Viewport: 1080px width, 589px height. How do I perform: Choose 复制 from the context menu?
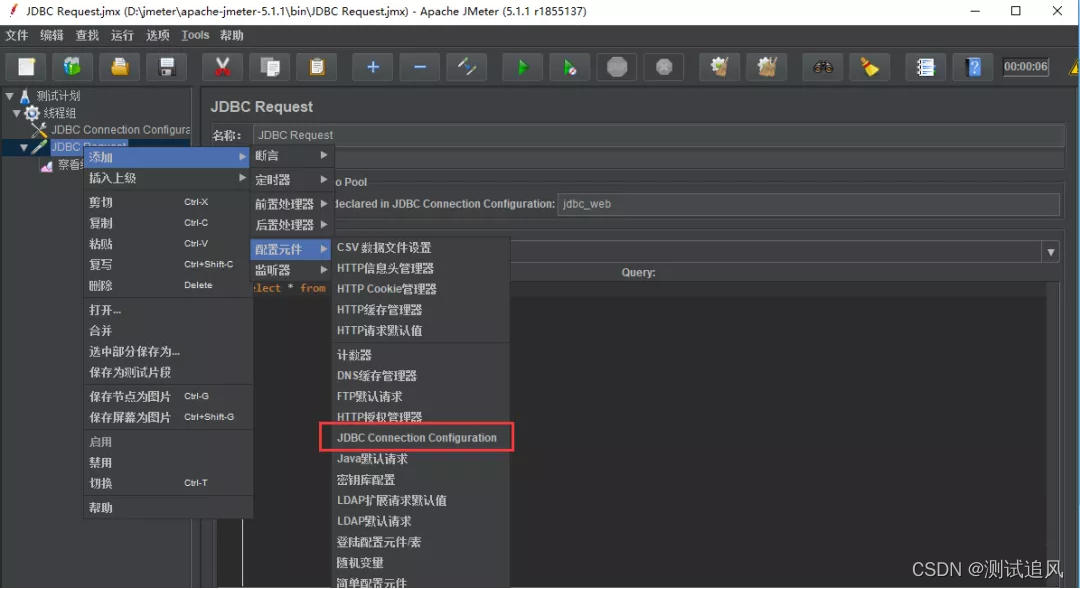[167, 223]
